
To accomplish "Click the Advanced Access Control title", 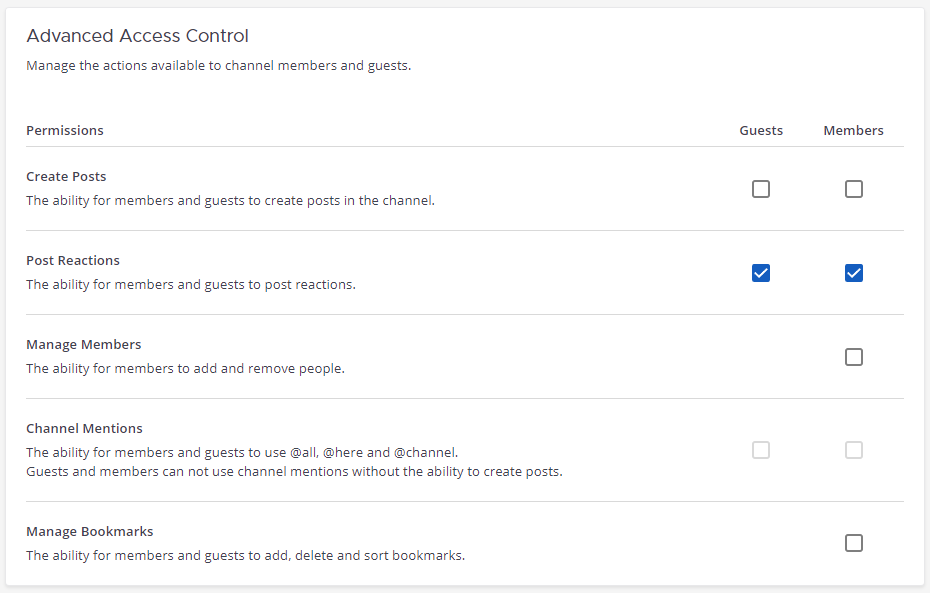I will pyautogui.click(x=138, y=36).
